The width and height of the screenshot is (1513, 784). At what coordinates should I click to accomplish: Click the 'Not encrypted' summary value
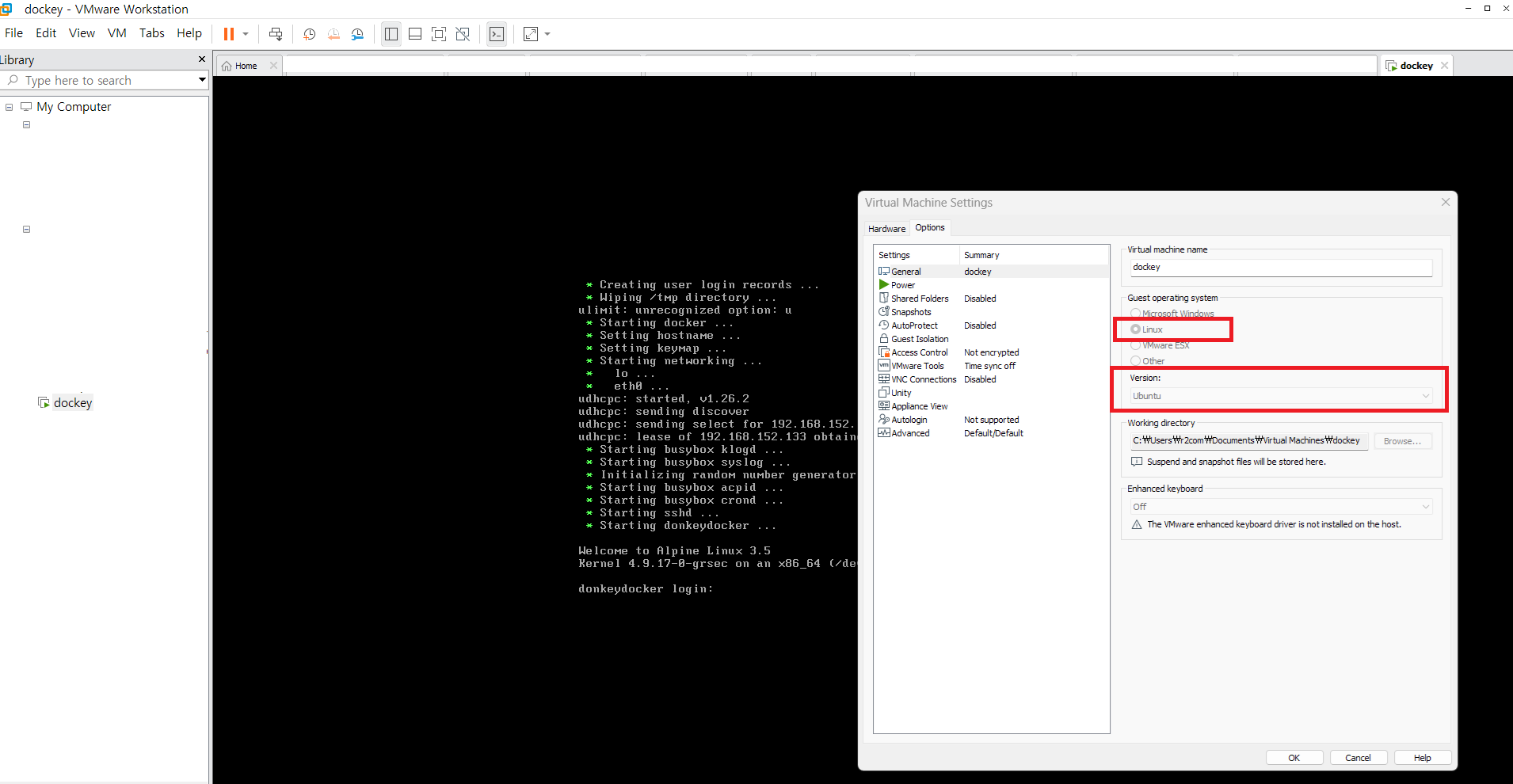991,352
